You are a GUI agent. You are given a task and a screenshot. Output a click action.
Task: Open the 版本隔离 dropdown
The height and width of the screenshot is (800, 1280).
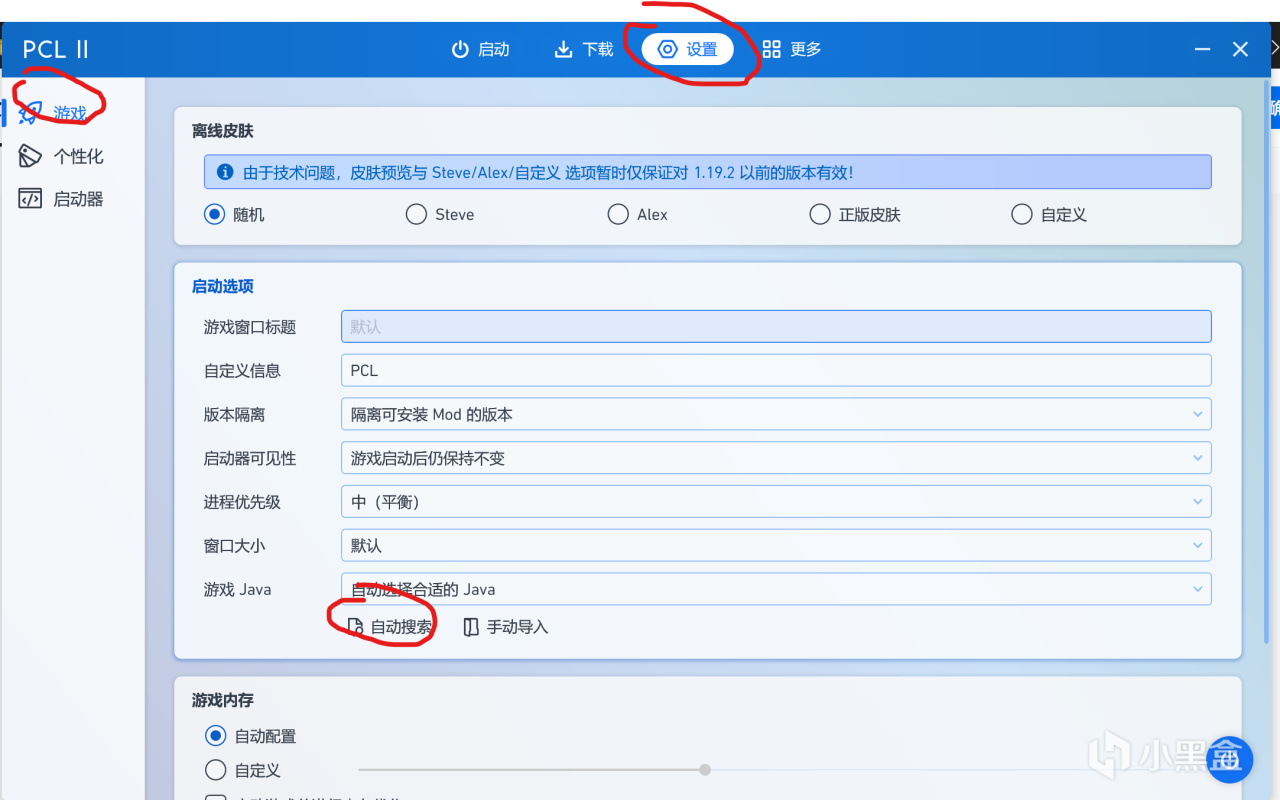[x=776, y=414]
